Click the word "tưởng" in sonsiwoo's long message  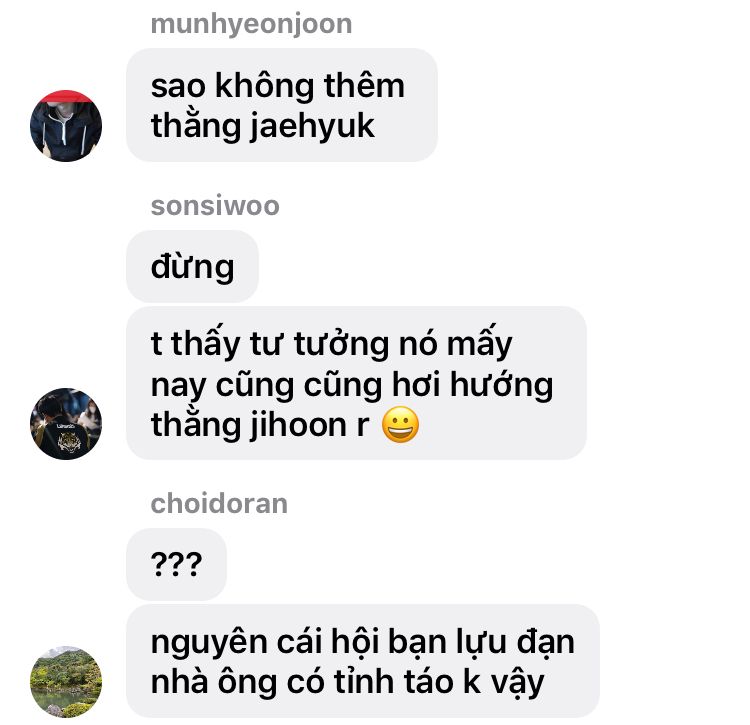[342, 343]
